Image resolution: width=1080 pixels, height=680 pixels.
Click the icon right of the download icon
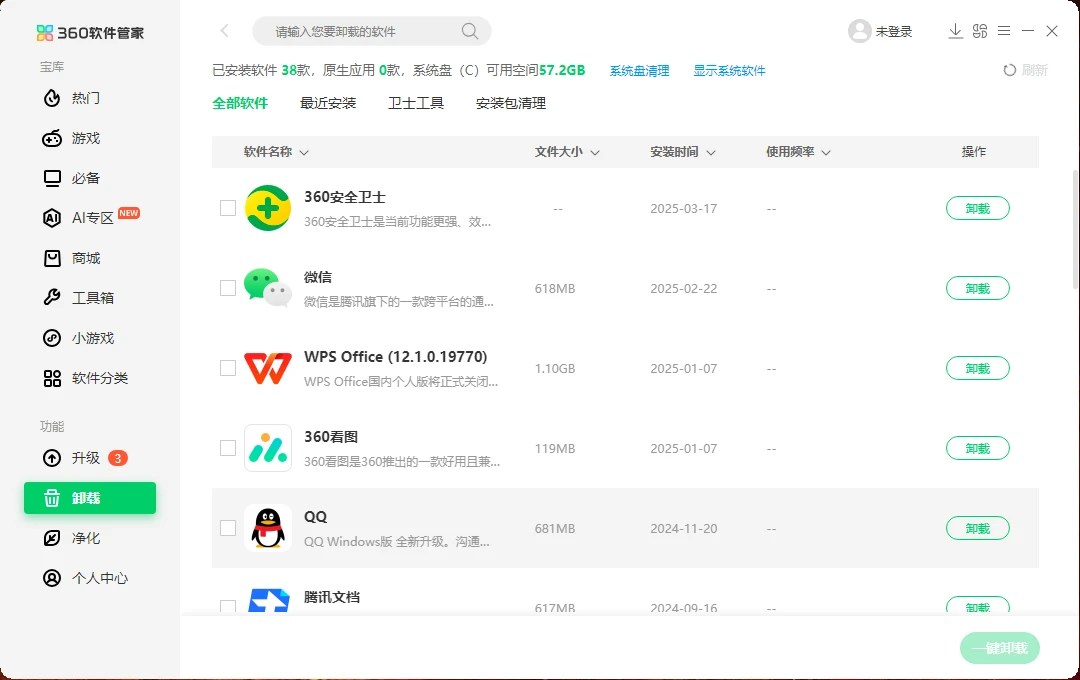980,31
